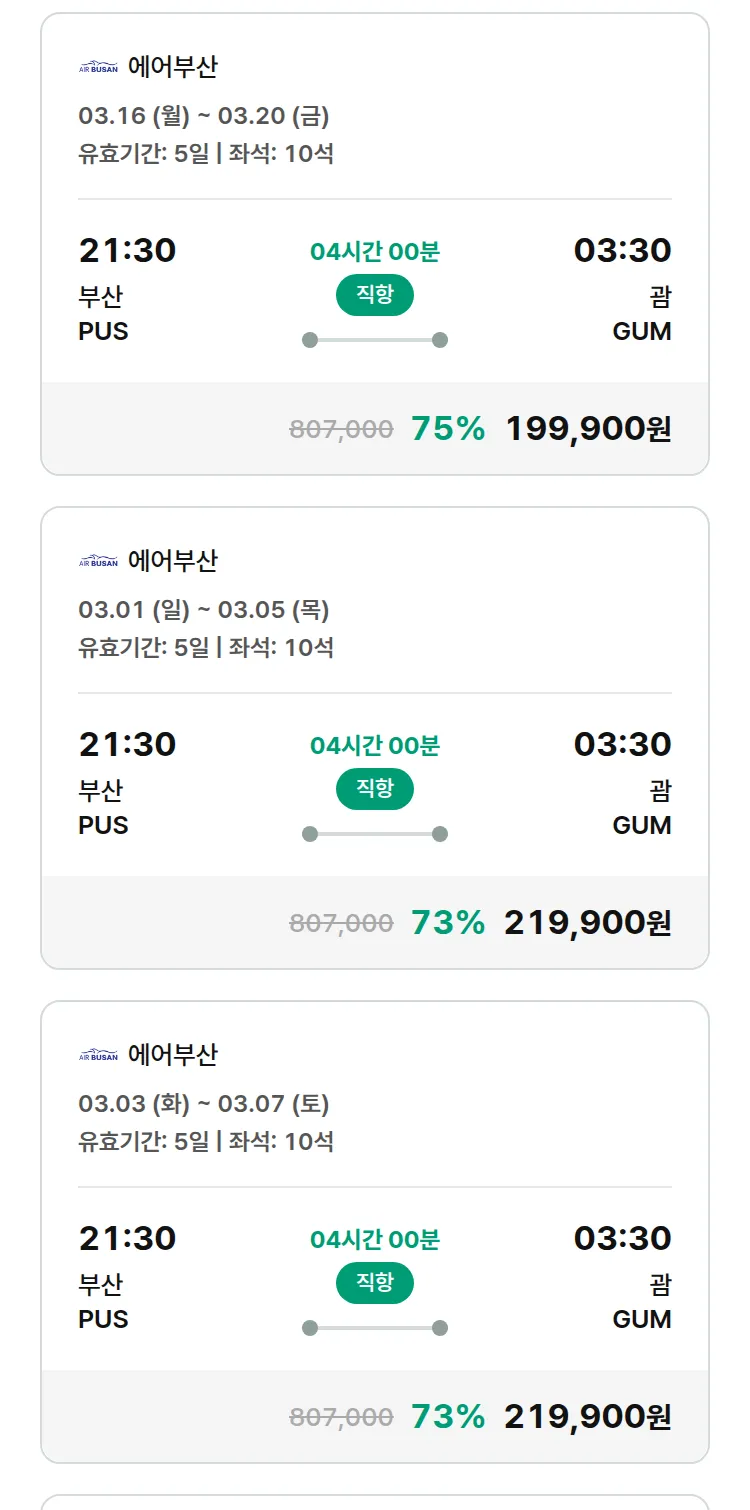Select the 199,900원 fare
This screenshot has height=1510, width=750.
[588, 429]
